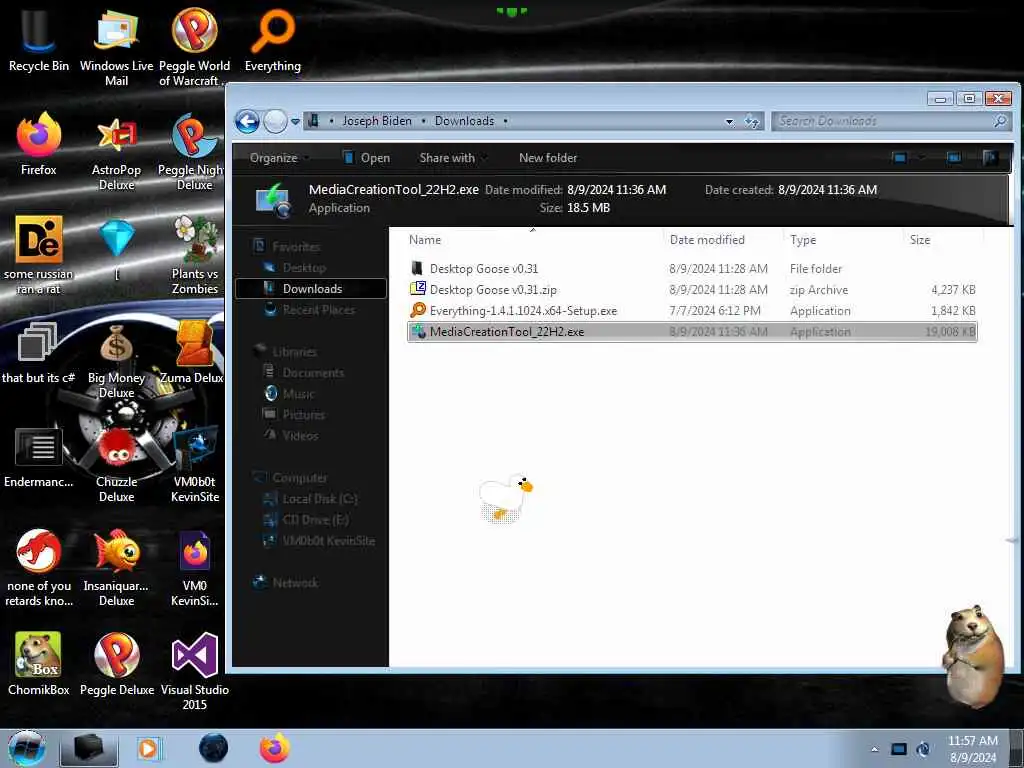Click the dark globe taskbar icon
The width and height of the screenshot is (1024, 768).
pos(213,748)
